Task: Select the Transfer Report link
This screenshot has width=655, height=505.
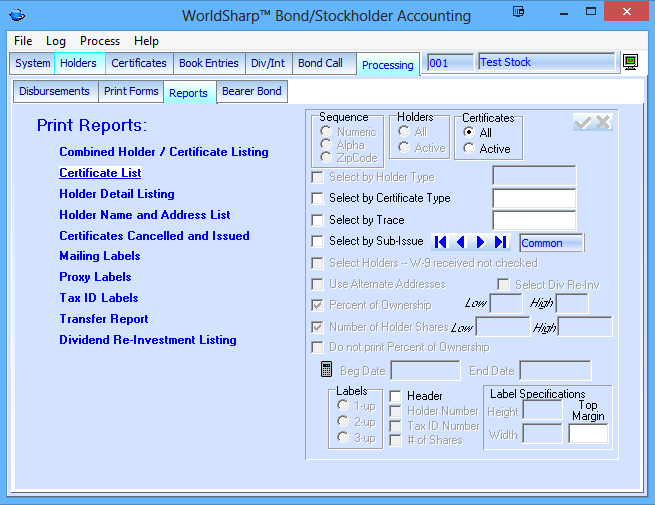Action: pos(104,319)
